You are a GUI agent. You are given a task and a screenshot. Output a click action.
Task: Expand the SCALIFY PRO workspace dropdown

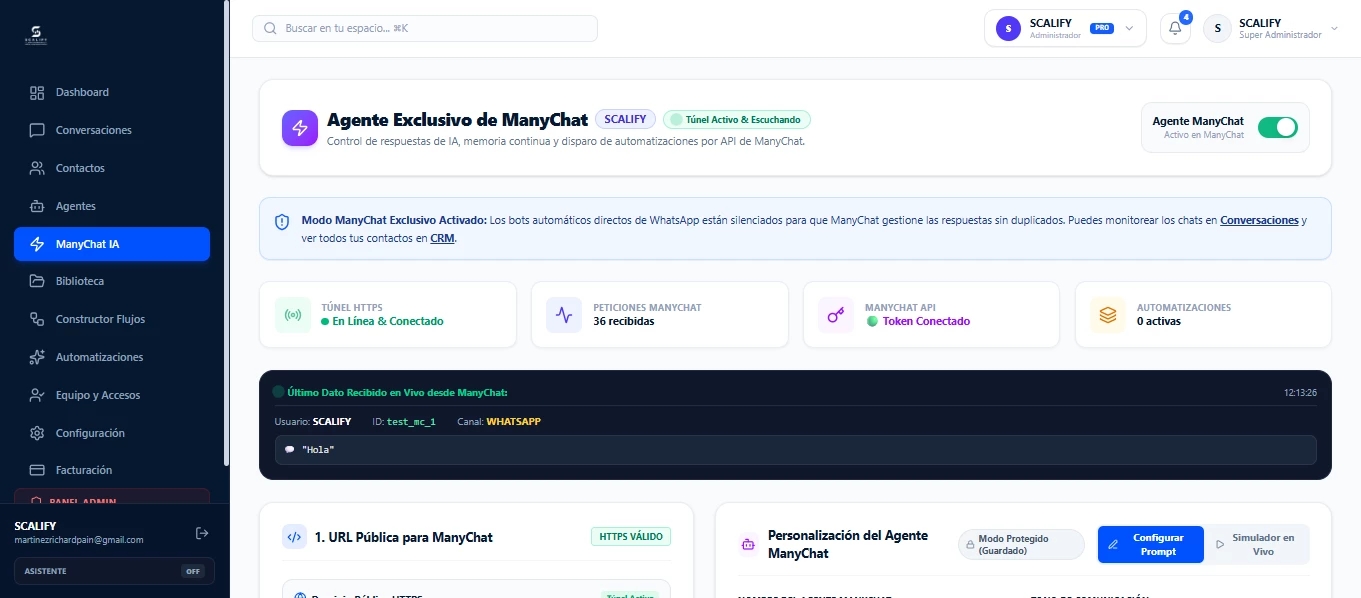pyautogui.click(x=1064, y=28)
